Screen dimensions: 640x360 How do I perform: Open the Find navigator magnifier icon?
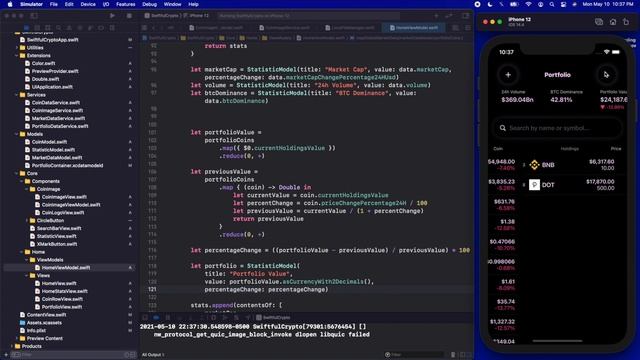tap(59, 28)
